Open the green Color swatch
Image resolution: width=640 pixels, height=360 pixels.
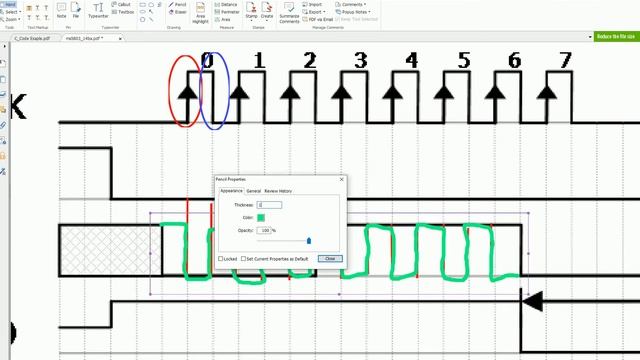click(261, 218)
